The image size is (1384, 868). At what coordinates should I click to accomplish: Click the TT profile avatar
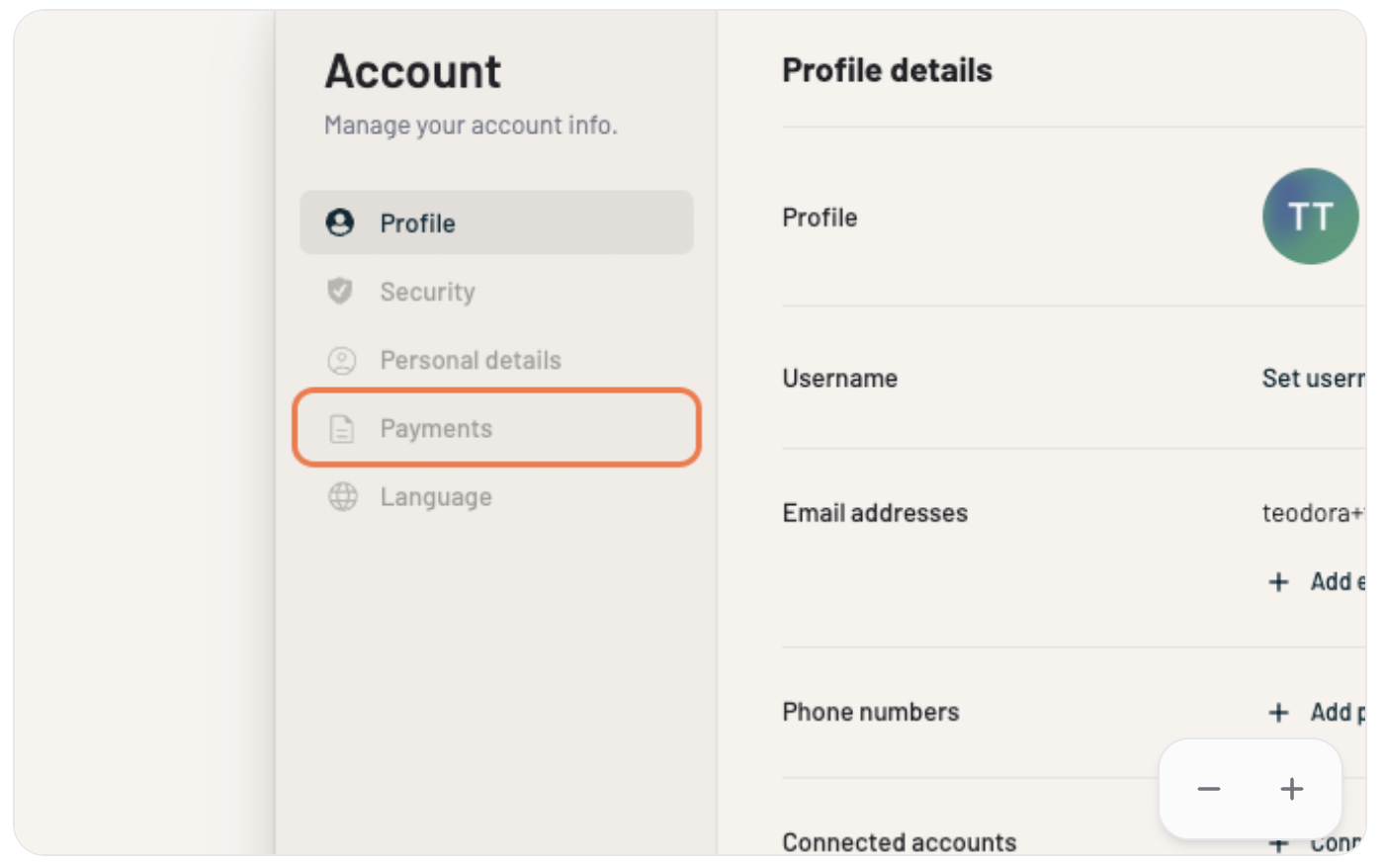[x=1310, y=217]
